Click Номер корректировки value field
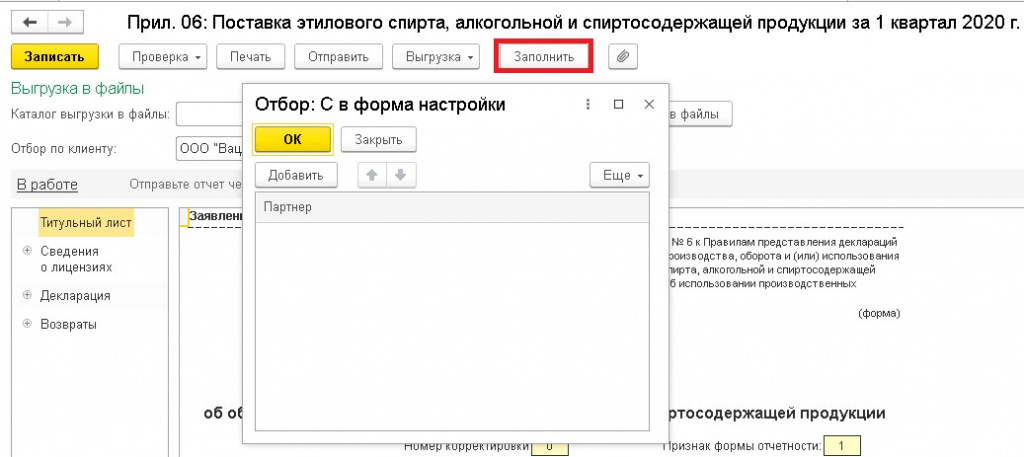Screen dimensions: 1024x457 coord(550,447)
